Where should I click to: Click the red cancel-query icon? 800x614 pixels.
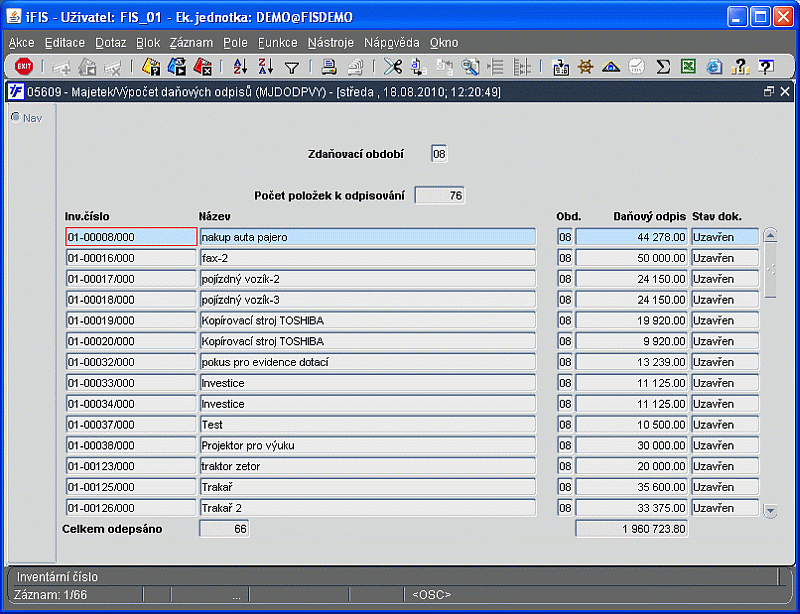pyautogui.click(x=203, y=66)
